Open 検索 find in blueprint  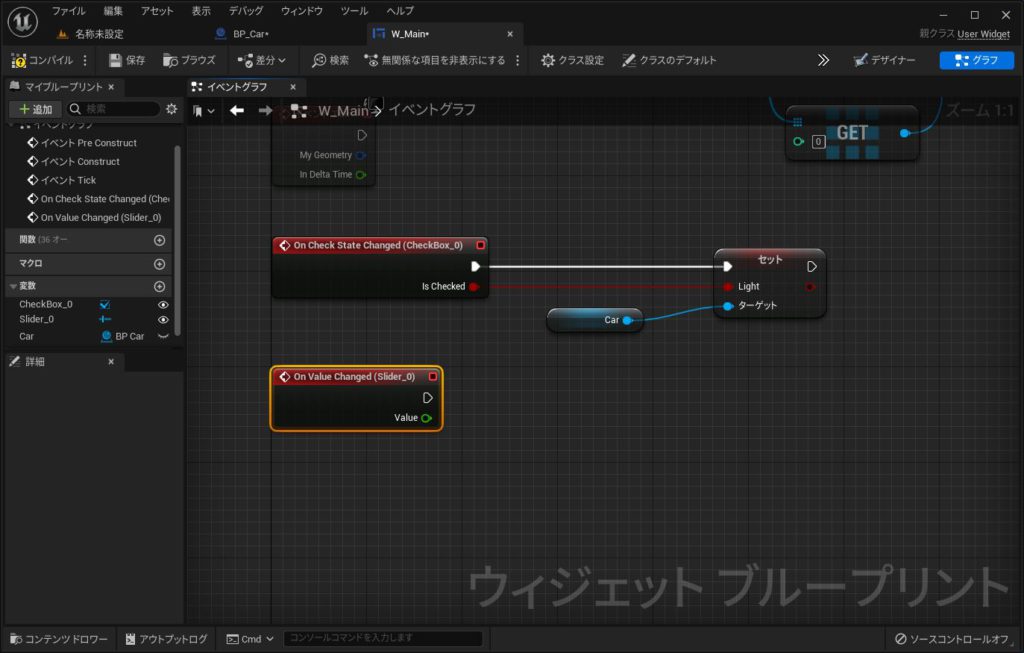pos(330,60)
